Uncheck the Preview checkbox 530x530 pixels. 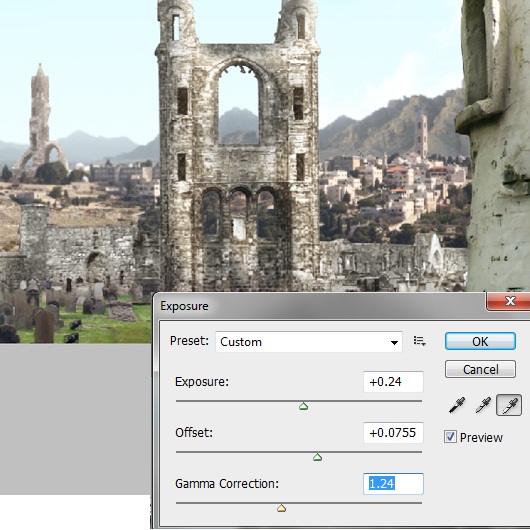point(450,437)
